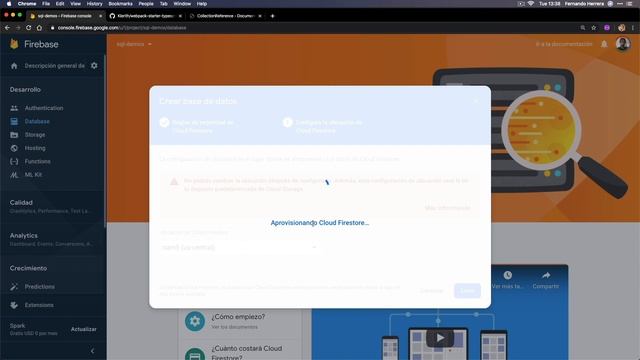
Task: Bookmark this page with the star
Action: [594, 28]
